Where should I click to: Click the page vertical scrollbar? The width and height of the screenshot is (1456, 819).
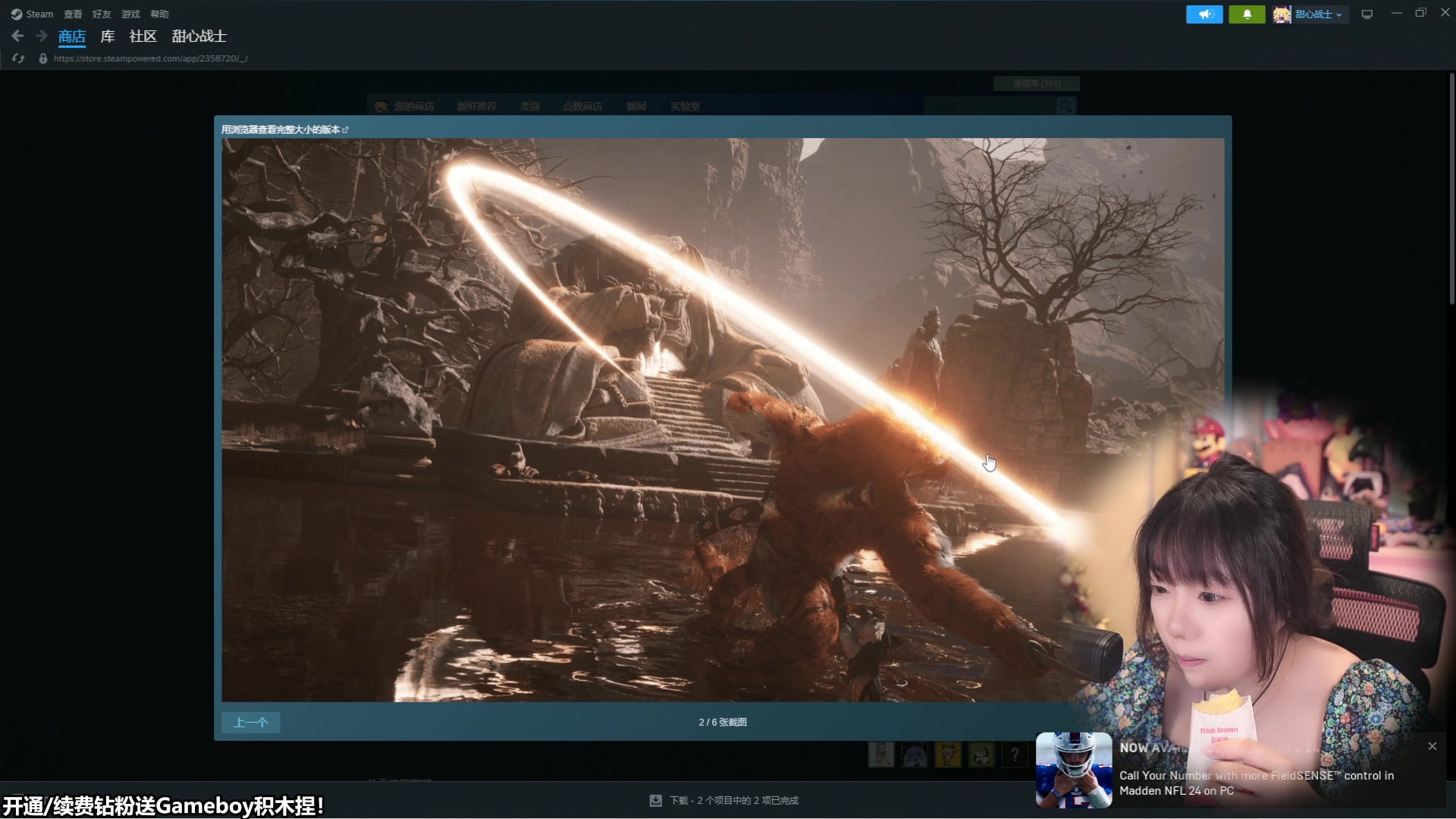(1451, 190)
